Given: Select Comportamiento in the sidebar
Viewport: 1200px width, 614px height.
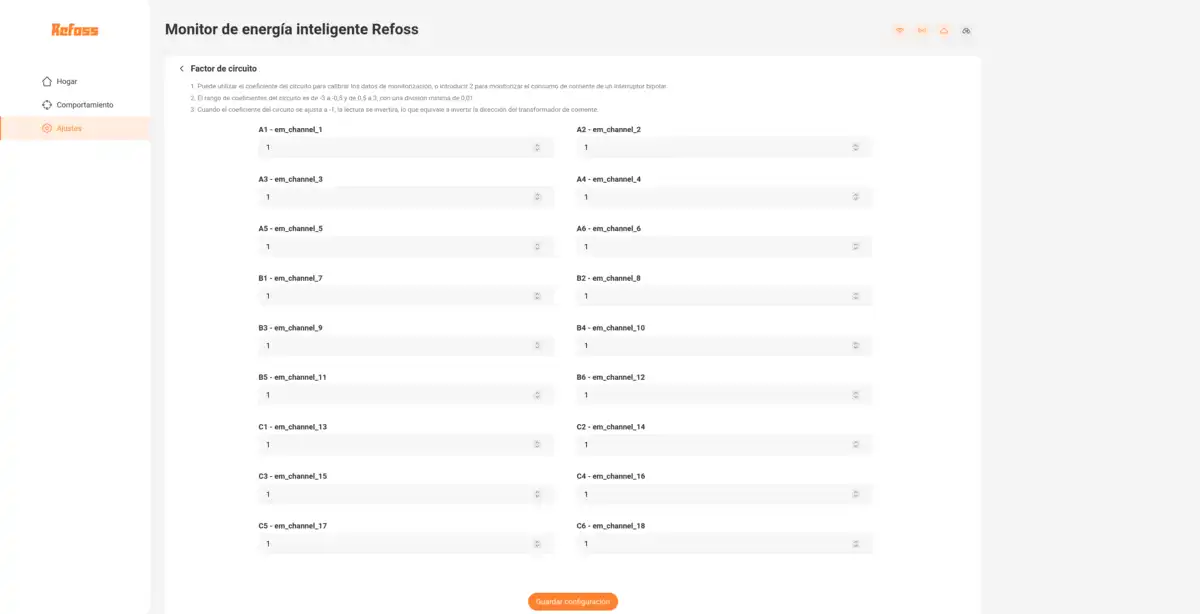Looking at the screenshot, I should coord(84,105).
